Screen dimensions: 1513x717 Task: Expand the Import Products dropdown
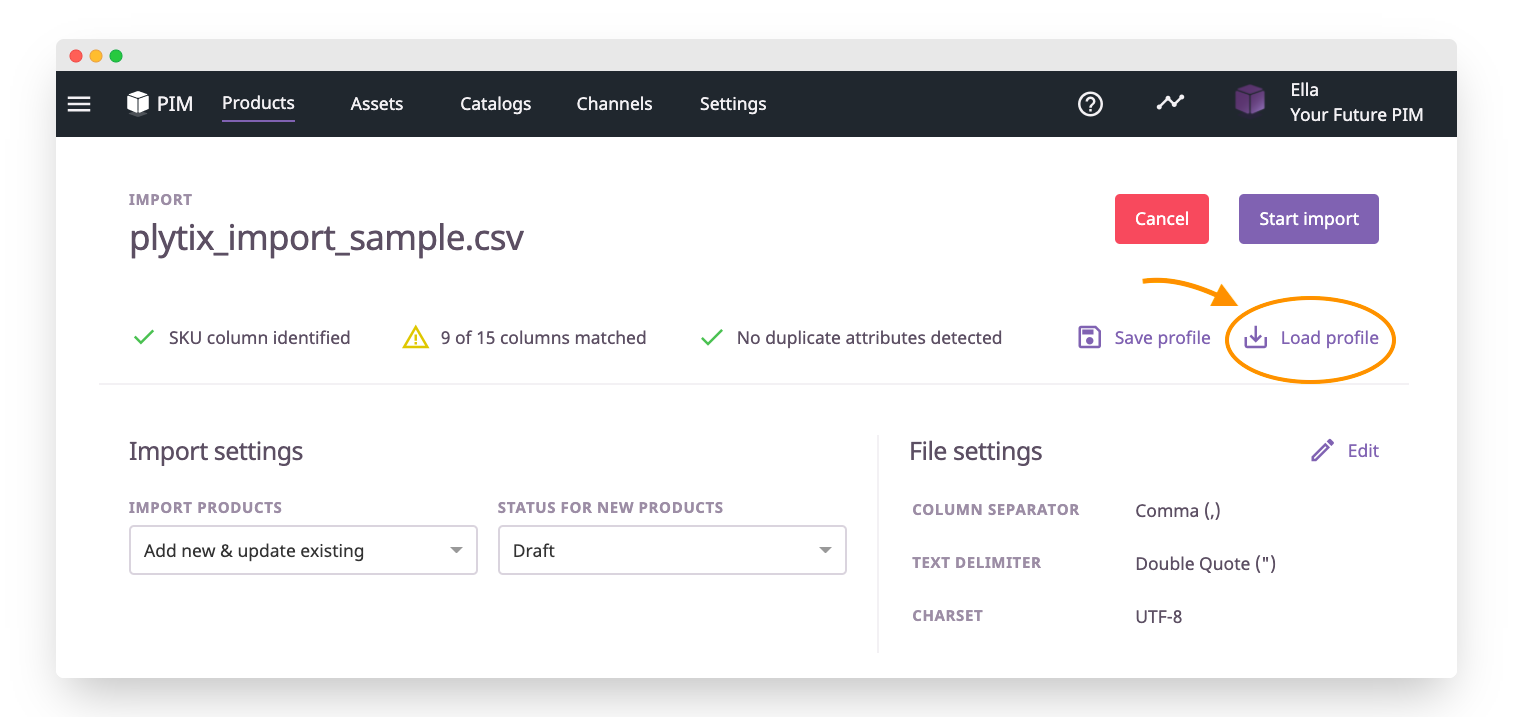click(x=303, y=551)
